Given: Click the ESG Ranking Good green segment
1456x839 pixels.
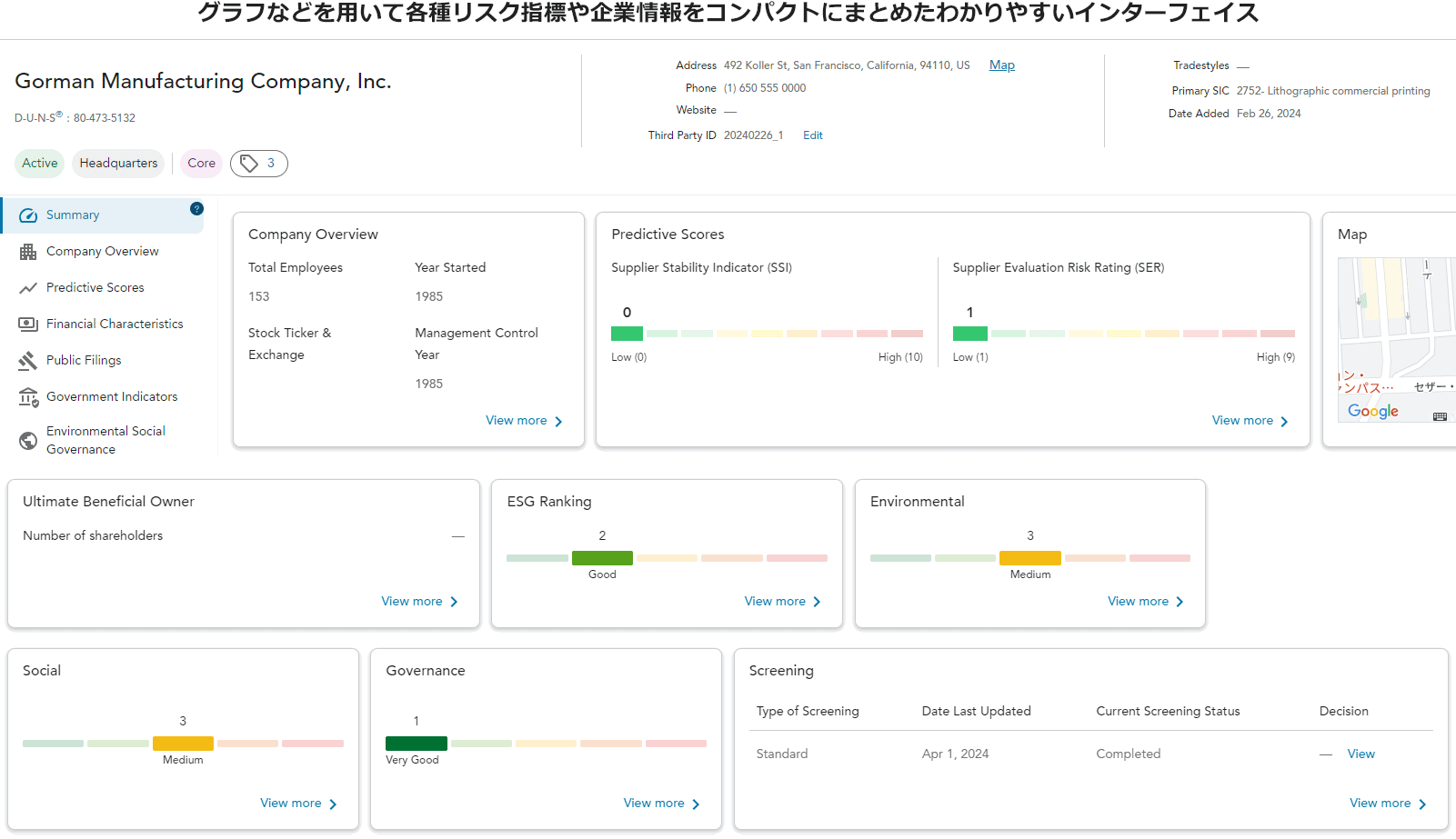Looking at the screenshot, I should (602, 558).
